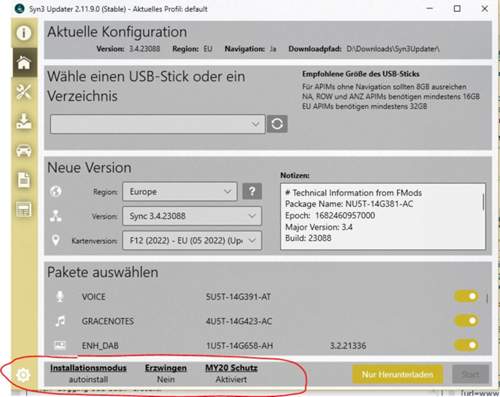Click the Navigation value Ja
This screenshot has width=500, height=397.
tap(273, 49)
